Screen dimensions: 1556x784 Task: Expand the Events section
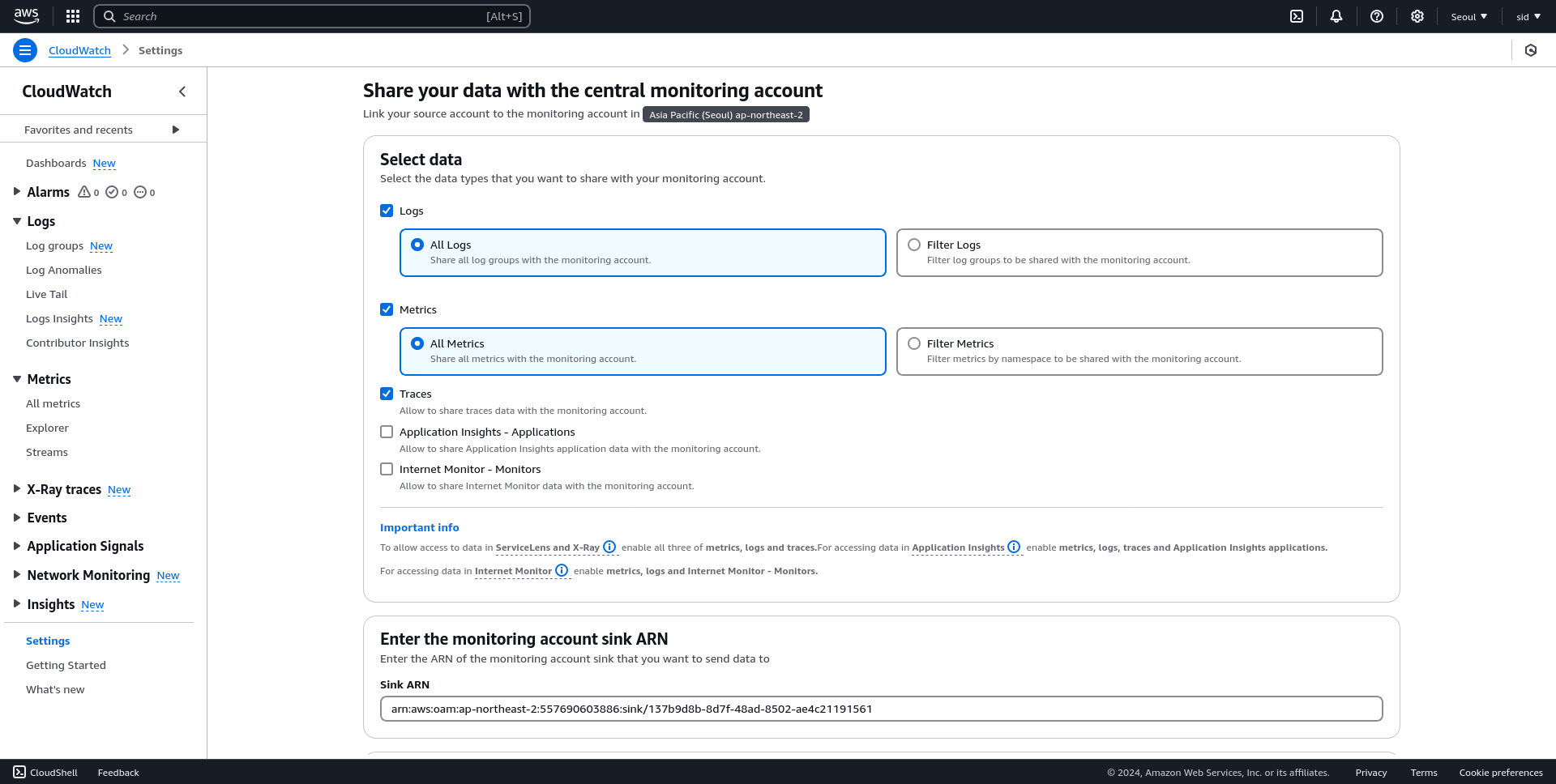17,518
